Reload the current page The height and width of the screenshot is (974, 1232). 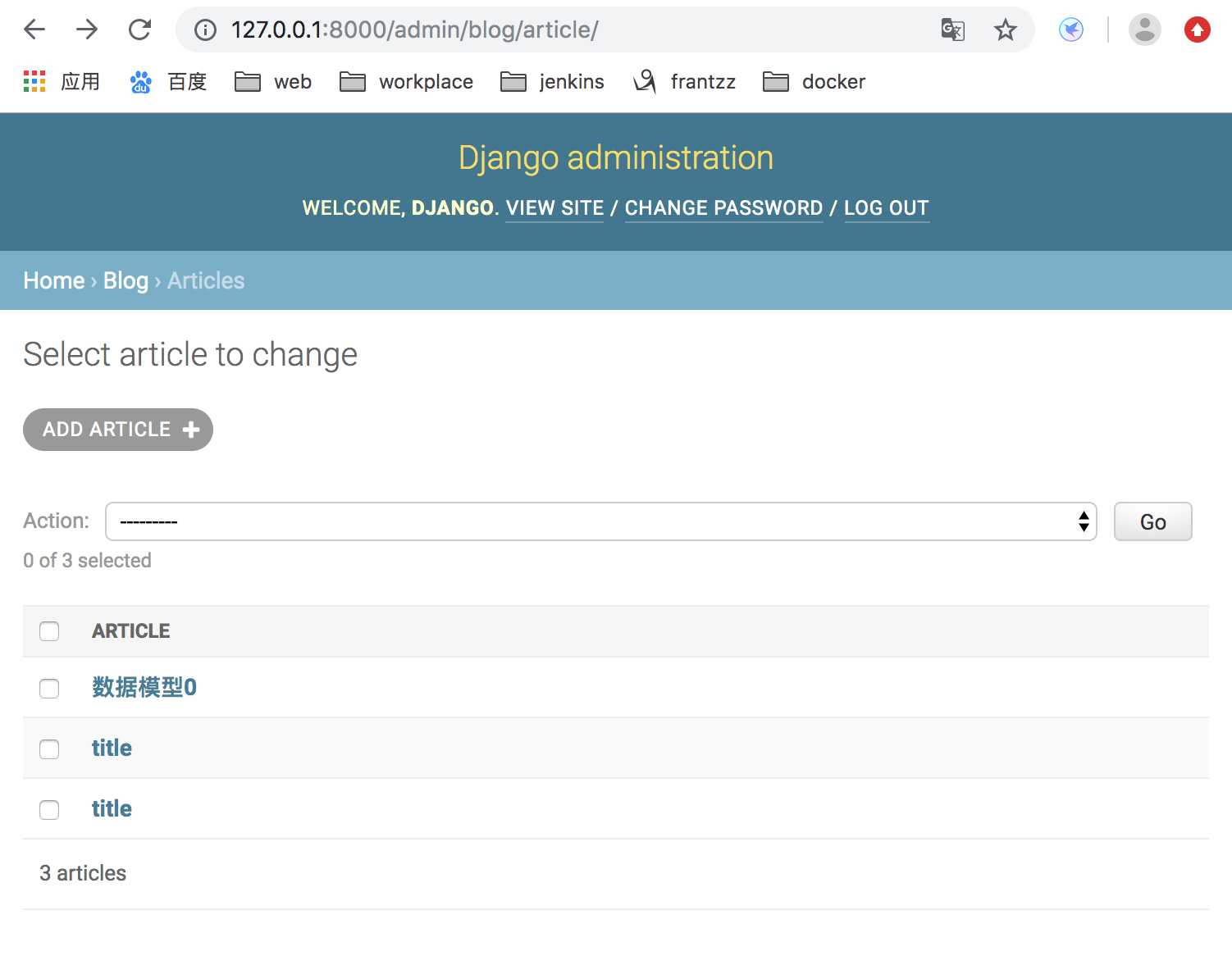click(x=139, y=30)
